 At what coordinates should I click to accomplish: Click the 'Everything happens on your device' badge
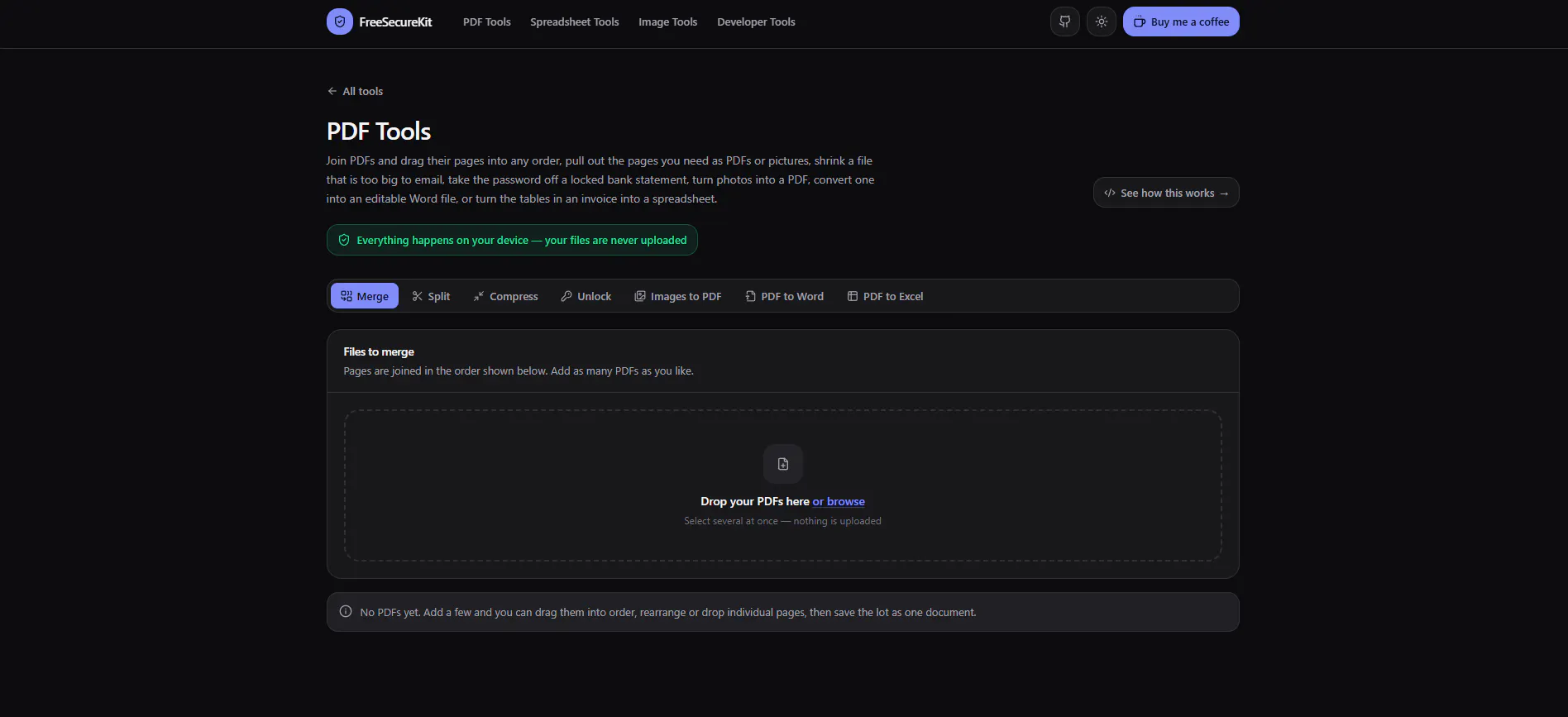512,240
